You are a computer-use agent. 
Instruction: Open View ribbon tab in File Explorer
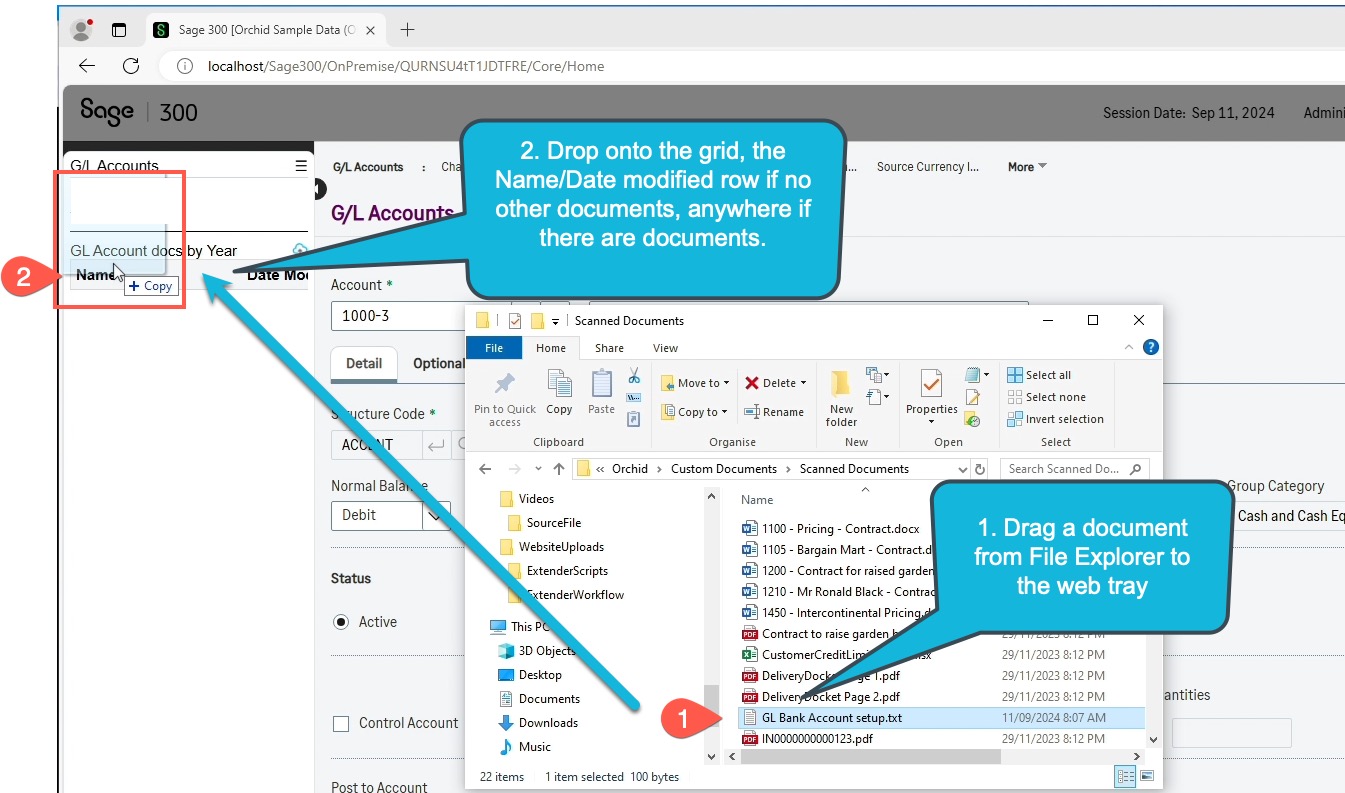click(x=665, y=348)
